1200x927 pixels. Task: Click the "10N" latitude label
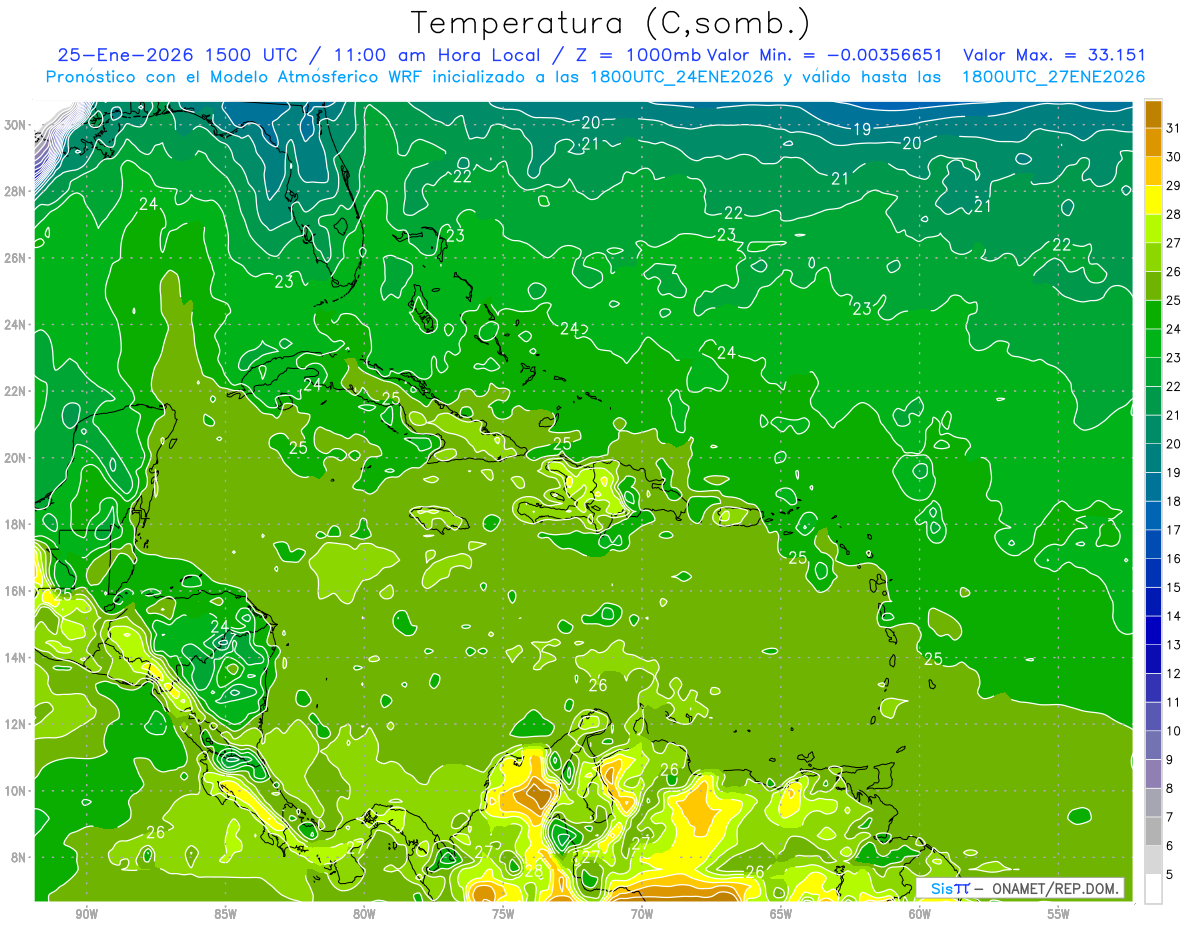click(x=15, y=791)
